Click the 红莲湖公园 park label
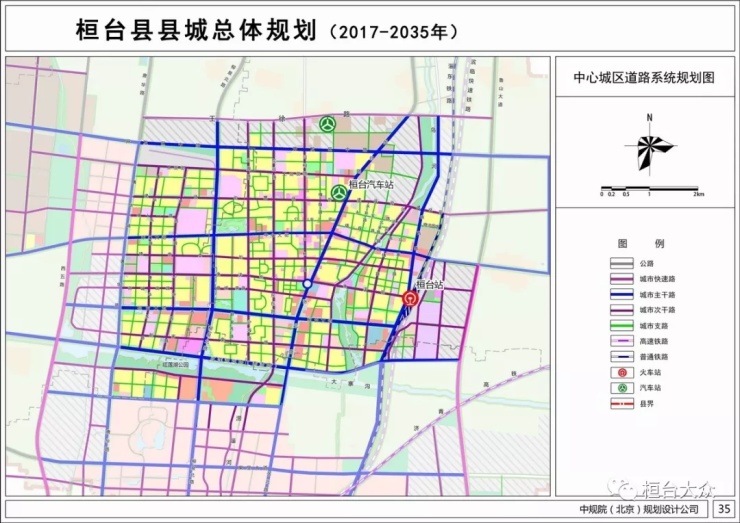 (x=176, y=365)
